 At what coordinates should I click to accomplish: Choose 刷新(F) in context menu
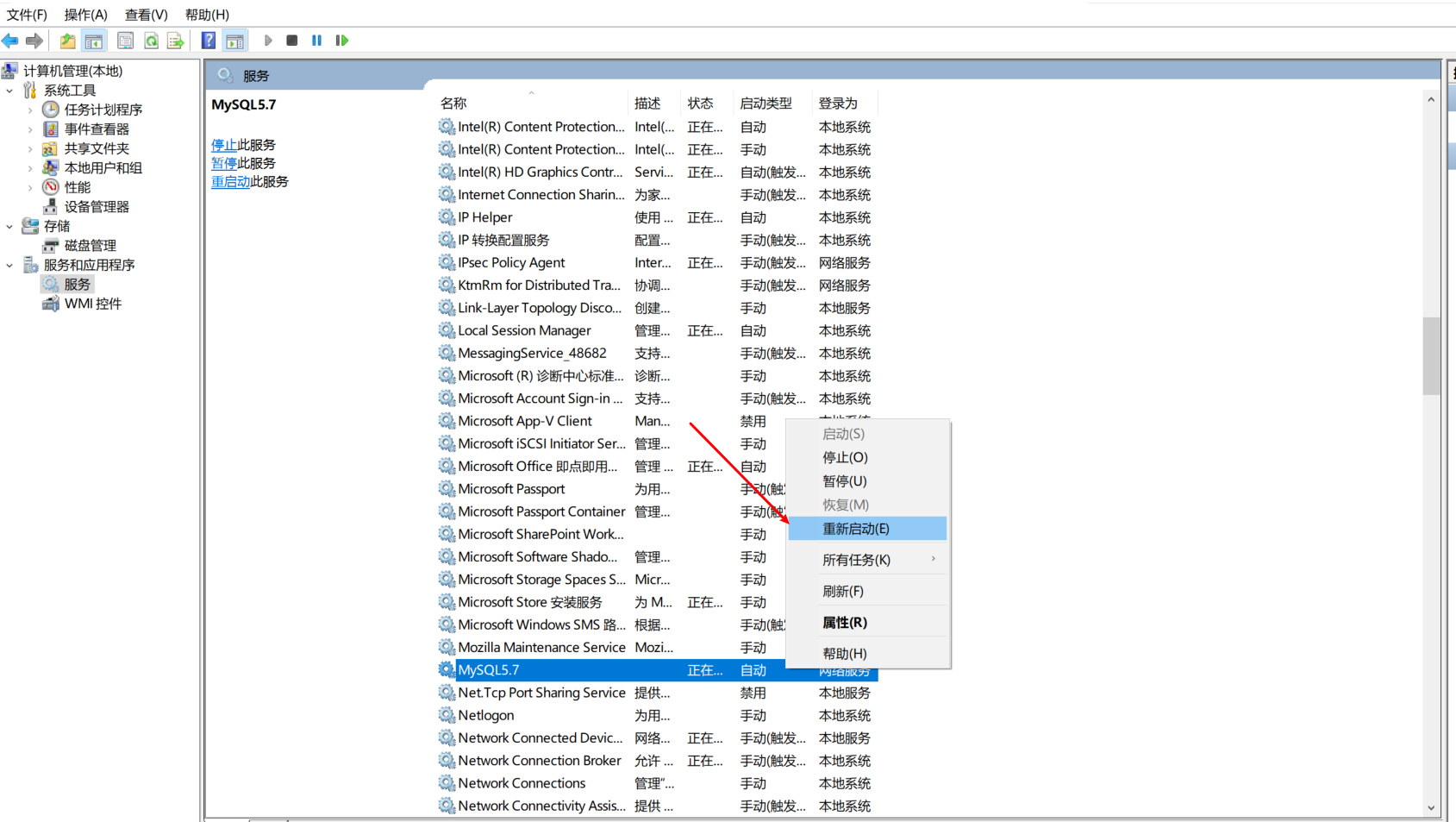coord(867,591)
